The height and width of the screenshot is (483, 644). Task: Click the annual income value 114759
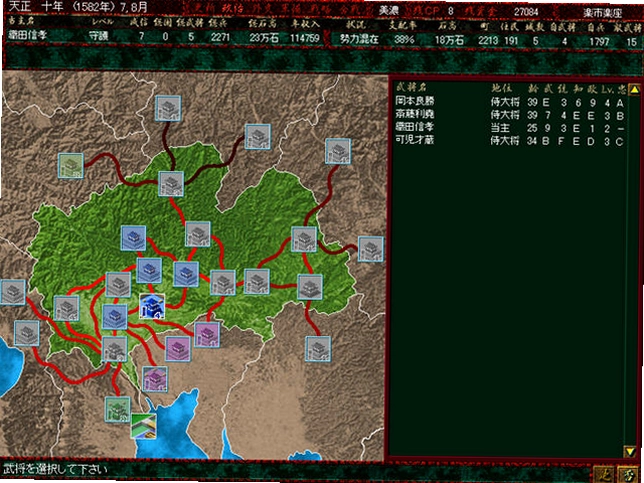[x=305, y=38]
